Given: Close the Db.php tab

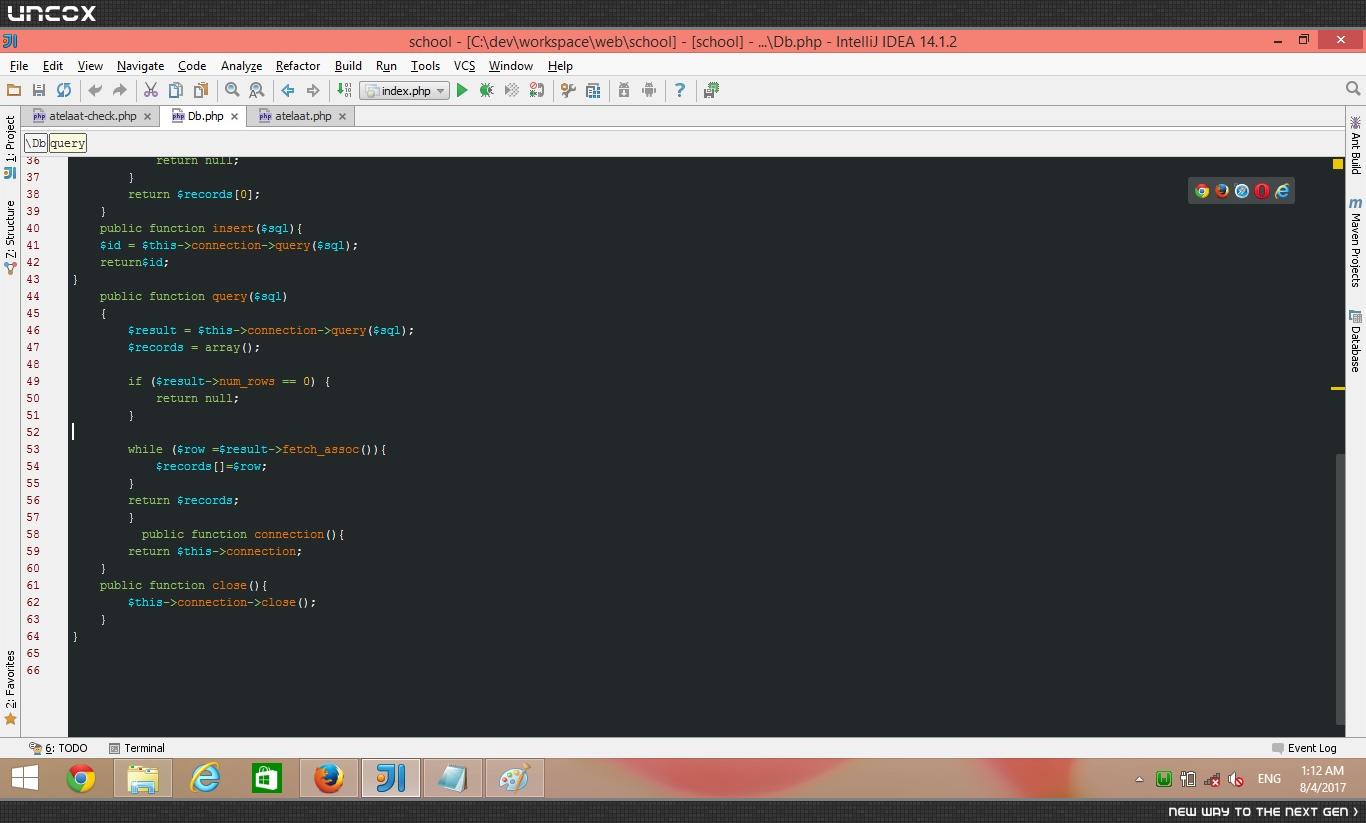Looking at the screenshot, I should click(235, 116).
